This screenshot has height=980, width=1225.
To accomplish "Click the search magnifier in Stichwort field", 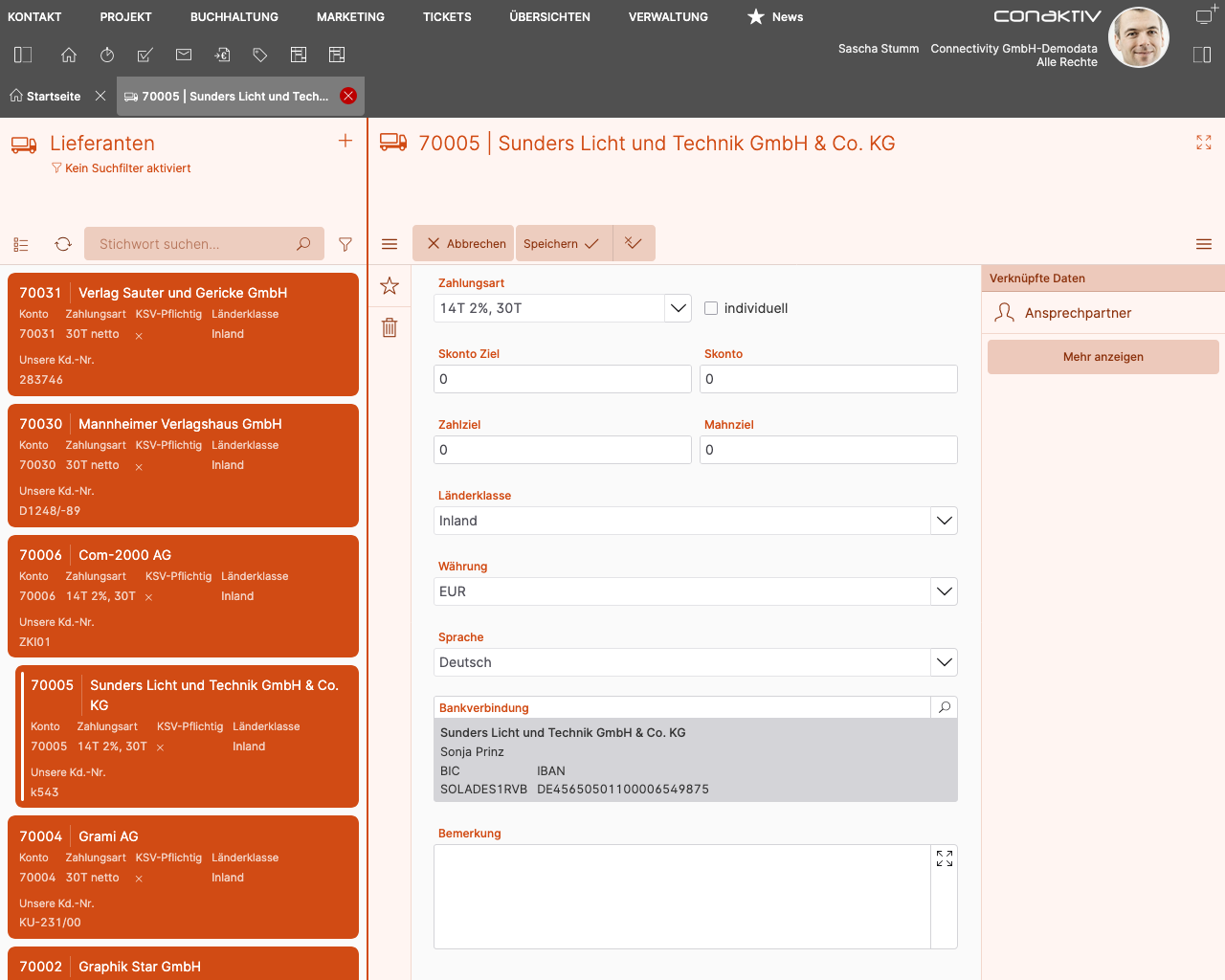I will click(303, 244).
